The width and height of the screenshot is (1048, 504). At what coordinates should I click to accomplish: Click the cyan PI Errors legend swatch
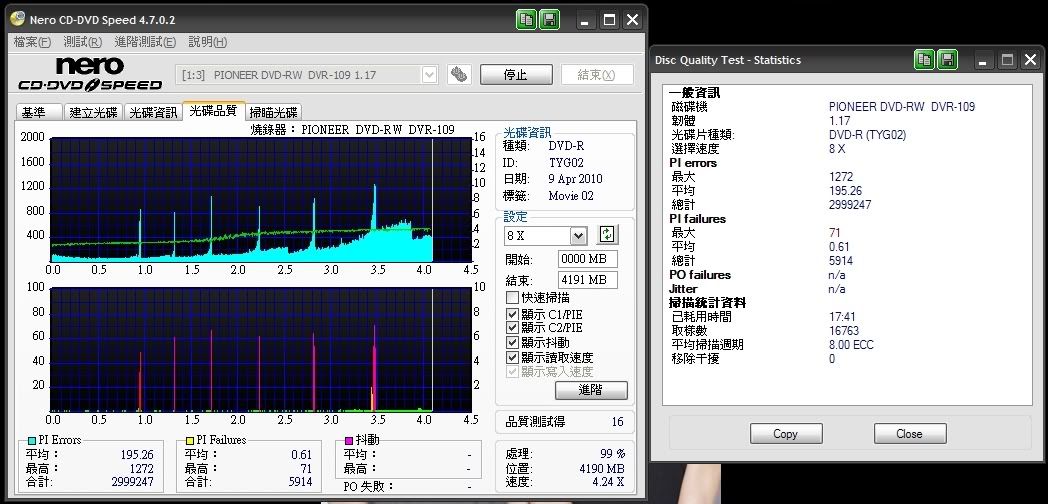[x=31, y=441]
